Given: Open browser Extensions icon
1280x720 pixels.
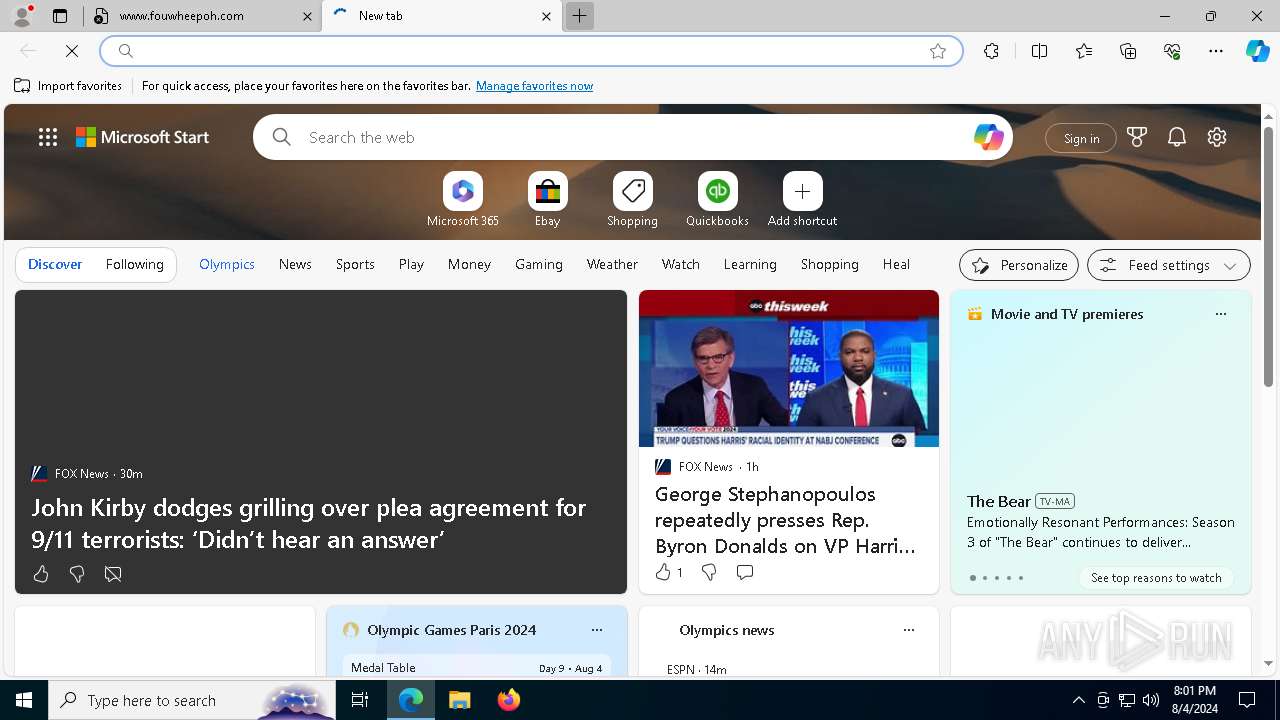Looking at the screenshot, I should tap(991, 51).
